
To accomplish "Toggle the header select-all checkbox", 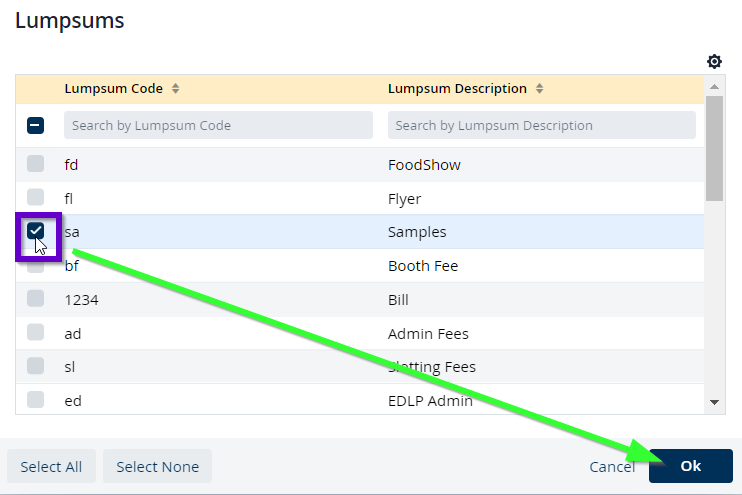I will click(x=35, y=125).
